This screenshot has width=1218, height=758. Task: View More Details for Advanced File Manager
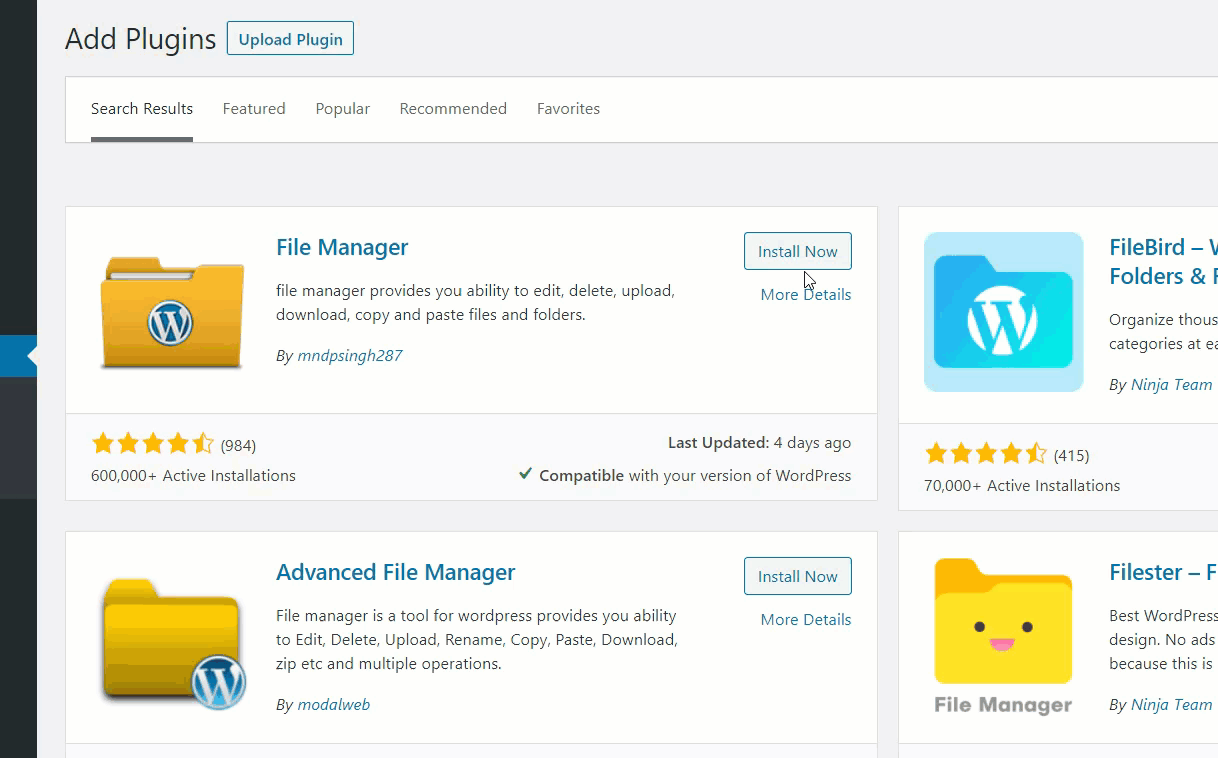tap(806, 619)
